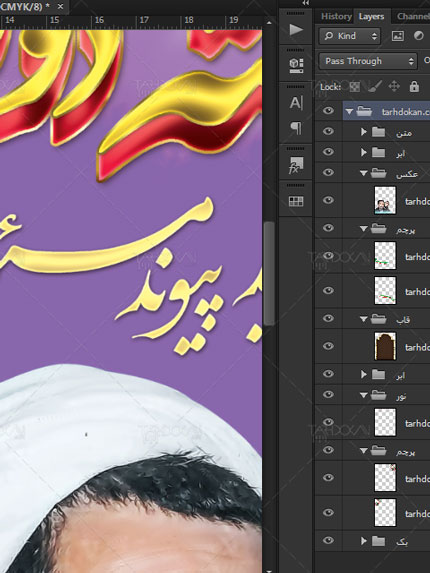This screenshot has height=573, width=430.
Task: Select the tarhdokan group name
Action: [406, 112]
